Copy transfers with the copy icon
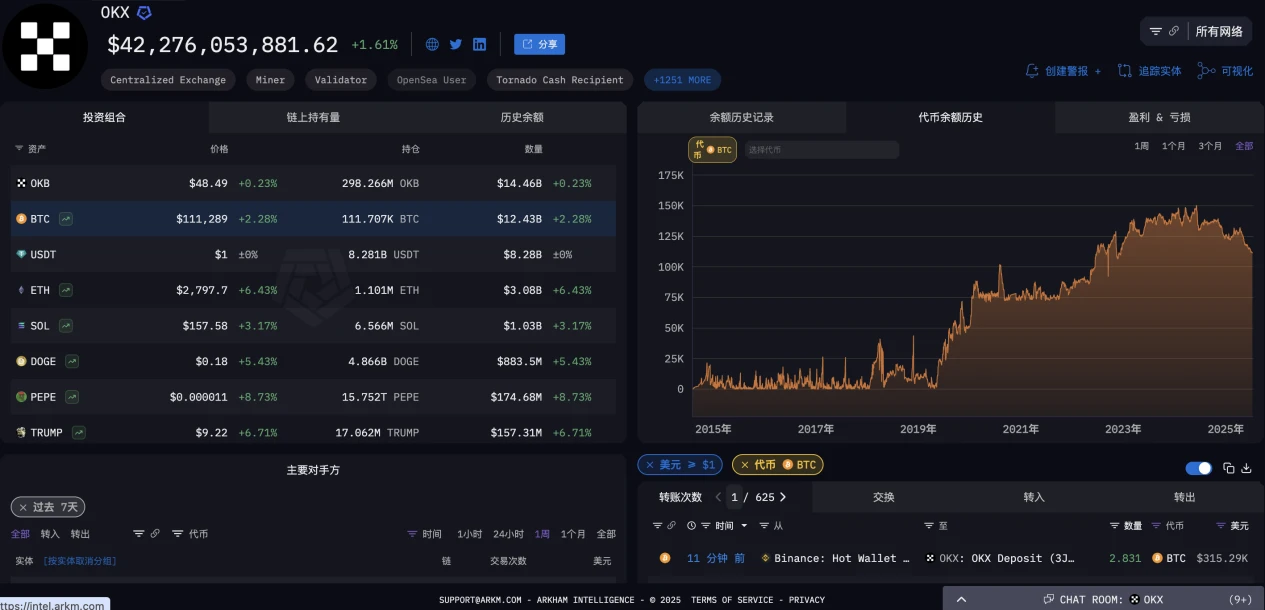 point(1230,468)
